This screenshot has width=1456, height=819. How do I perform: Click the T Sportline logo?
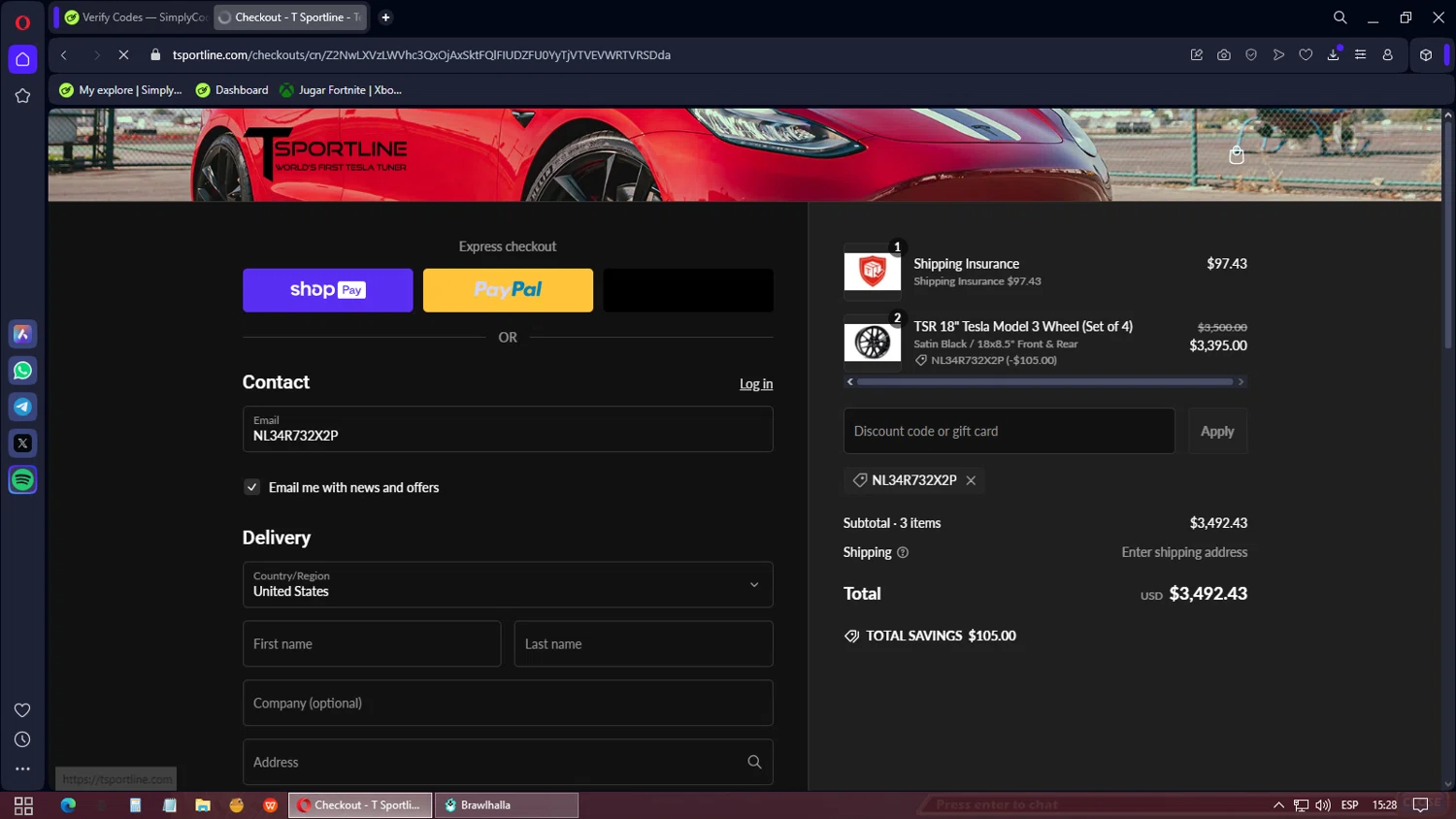point(327,153)
